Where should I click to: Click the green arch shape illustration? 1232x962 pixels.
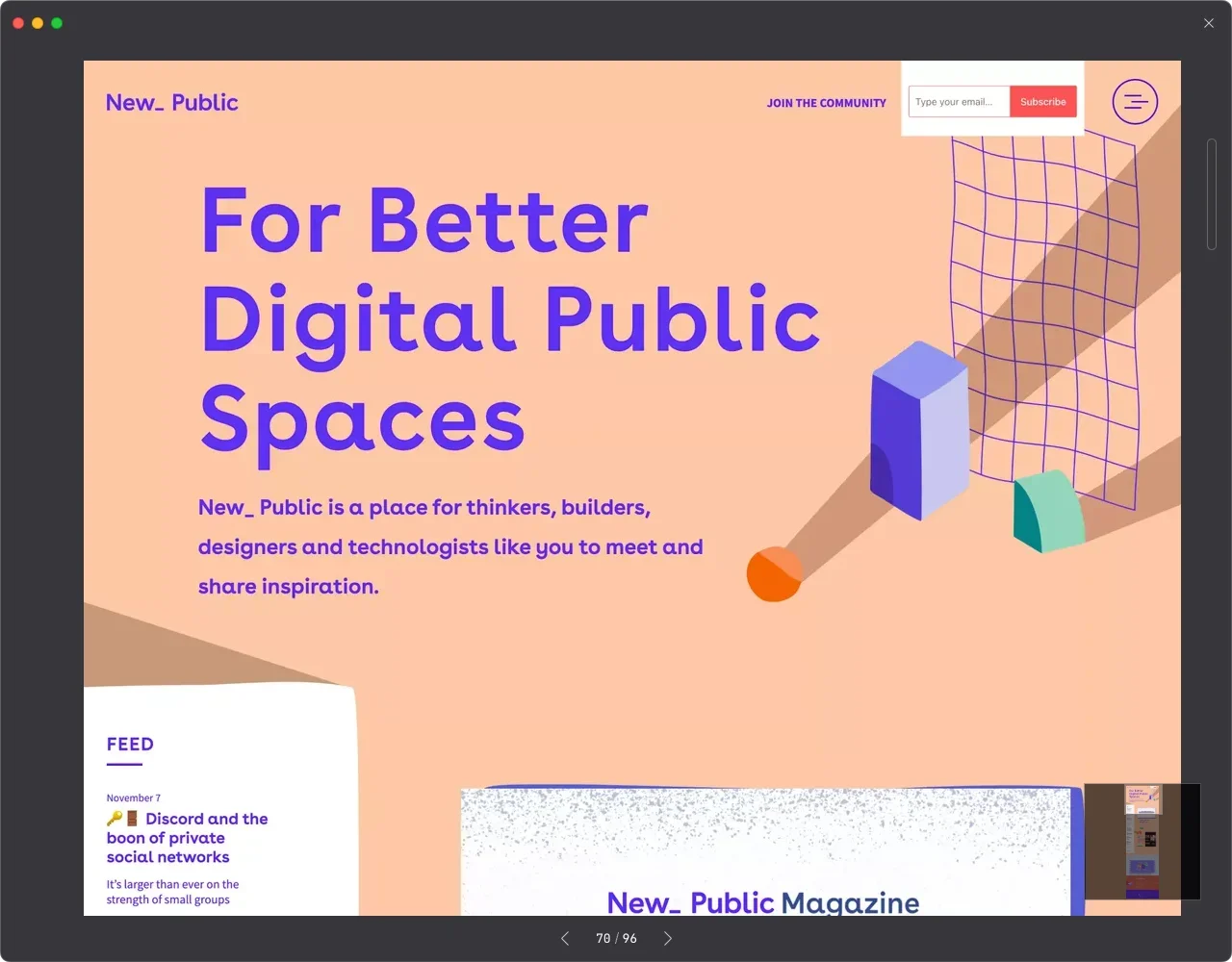[1047, 512]
